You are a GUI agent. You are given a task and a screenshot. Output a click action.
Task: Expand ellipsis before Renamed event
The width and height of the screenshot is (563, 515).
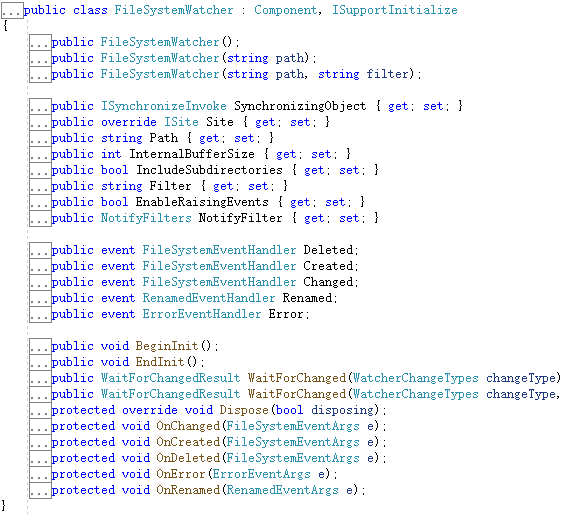click(40, 298)
